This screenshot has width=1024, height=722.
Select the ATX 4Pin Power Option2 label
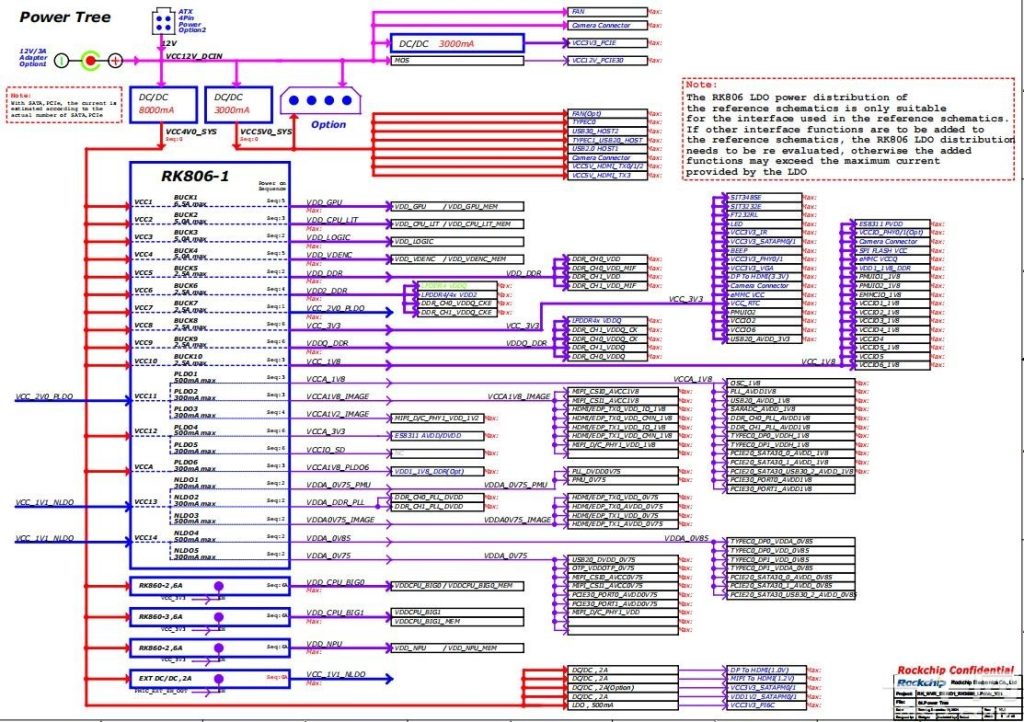point(191,21)
